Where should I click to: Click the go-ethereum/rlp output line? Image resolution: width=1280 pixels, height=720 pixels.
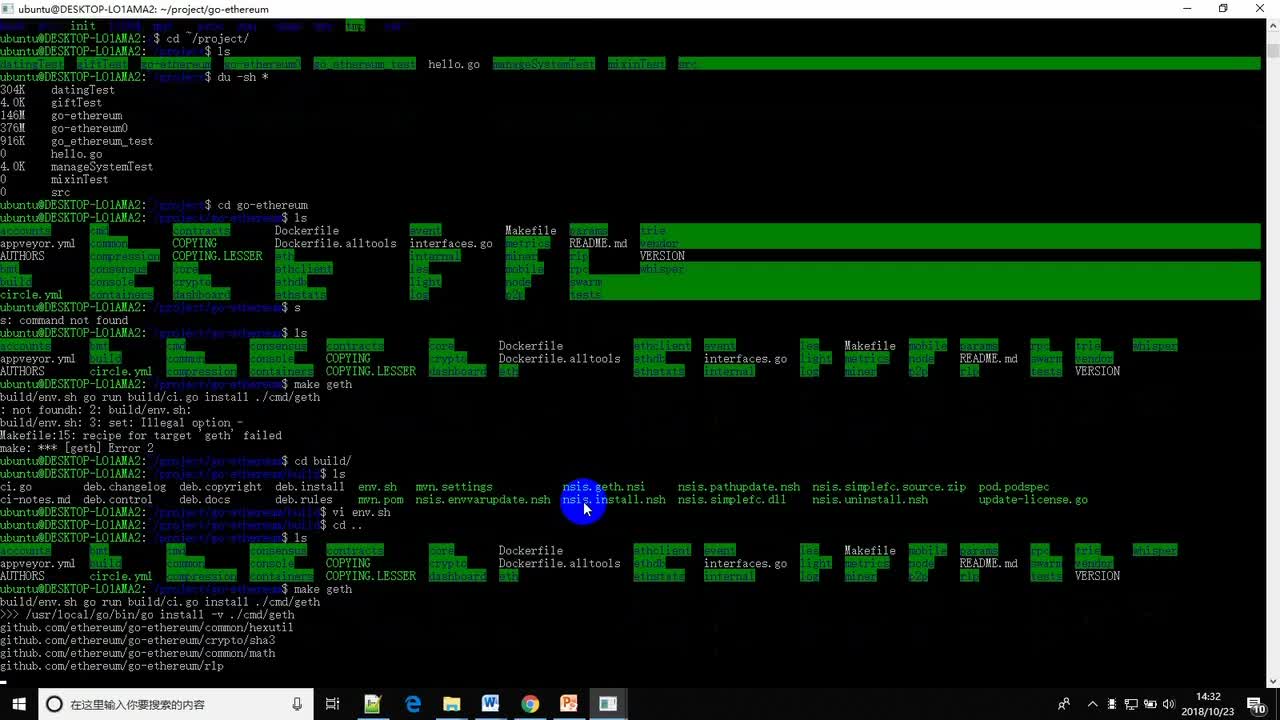pyautogui.click(x=112, y=666)
